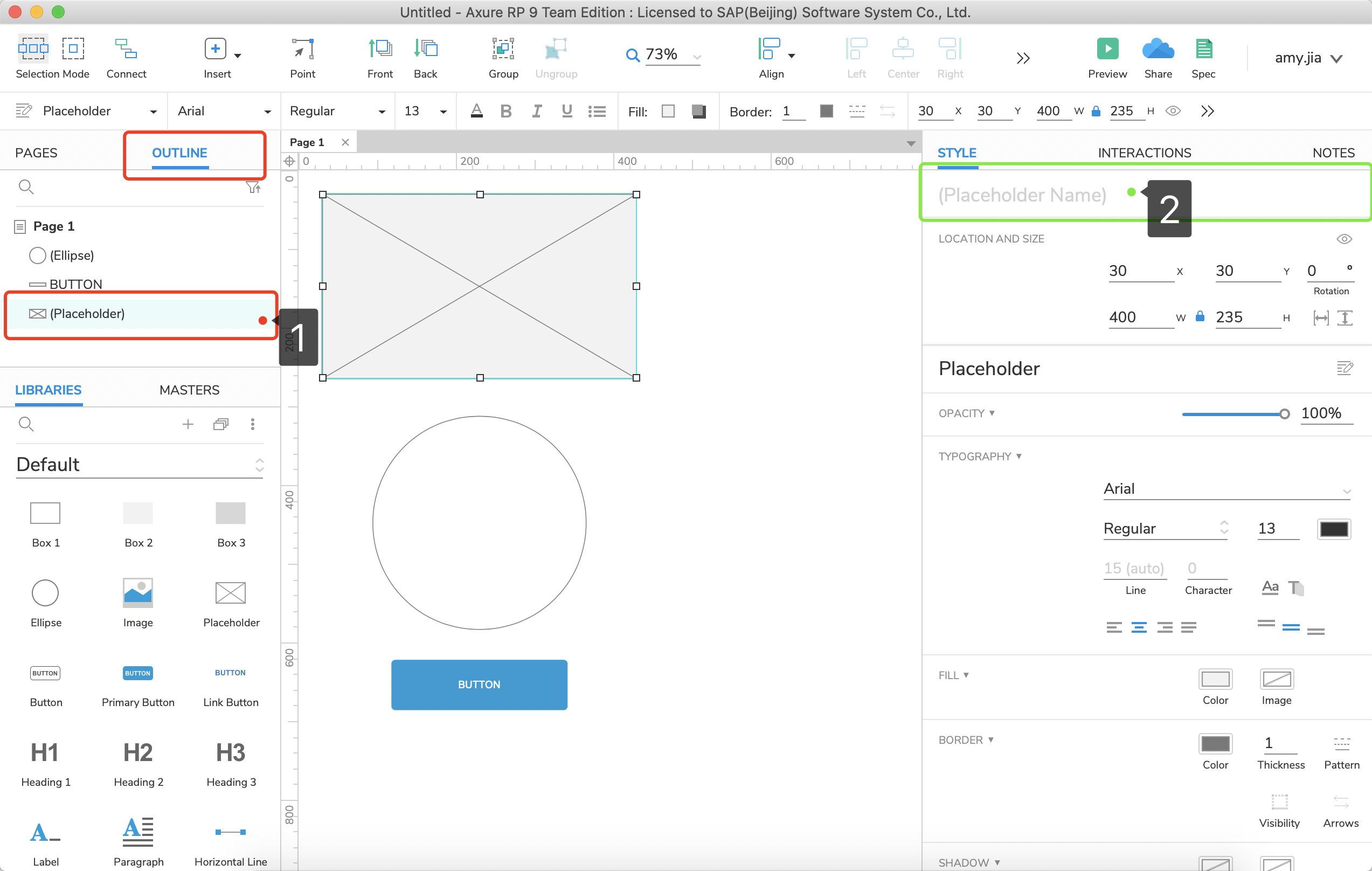This screenshot has height=871, width=1372.
Task: Select the Point tool in toolbar
Action: pos(302,49)
